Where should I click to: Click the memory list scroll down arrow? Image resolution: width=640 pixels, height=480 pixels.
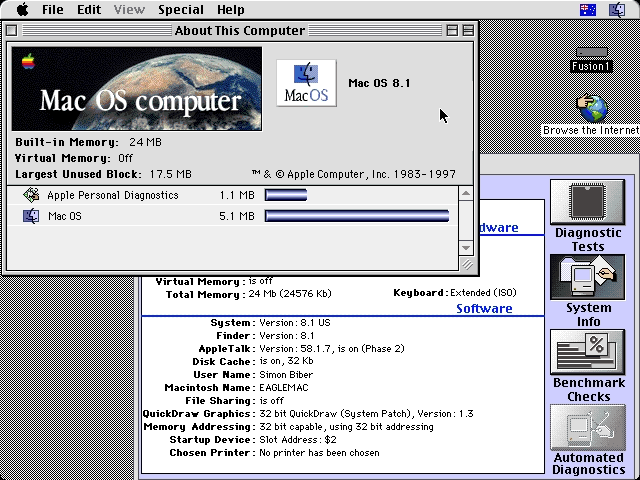click(x=466, y=246)
